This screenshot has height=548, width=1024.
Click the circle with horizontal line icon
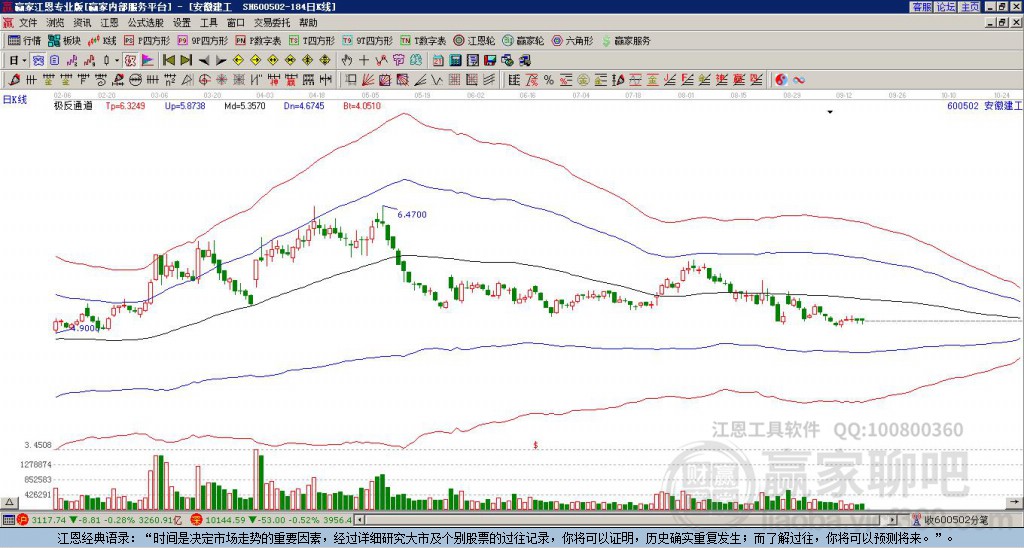point(135,80)
